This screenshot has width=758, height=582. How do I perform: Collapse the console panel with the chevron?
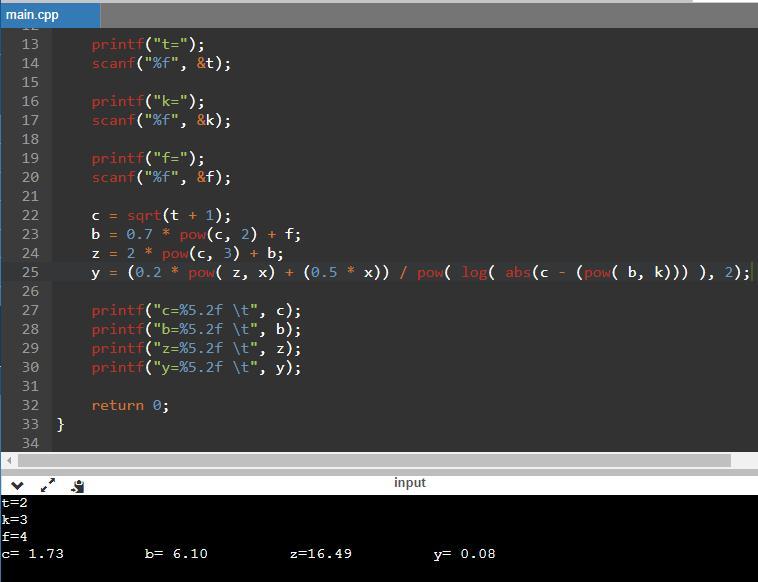coord(17,485)
